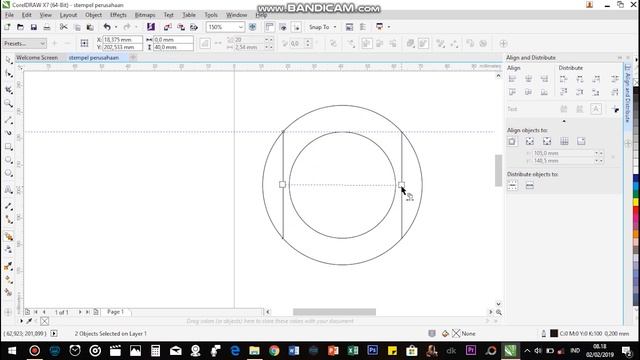Select the Freehand line tool
Screen dimensions: 640x360
coord(9,120)
